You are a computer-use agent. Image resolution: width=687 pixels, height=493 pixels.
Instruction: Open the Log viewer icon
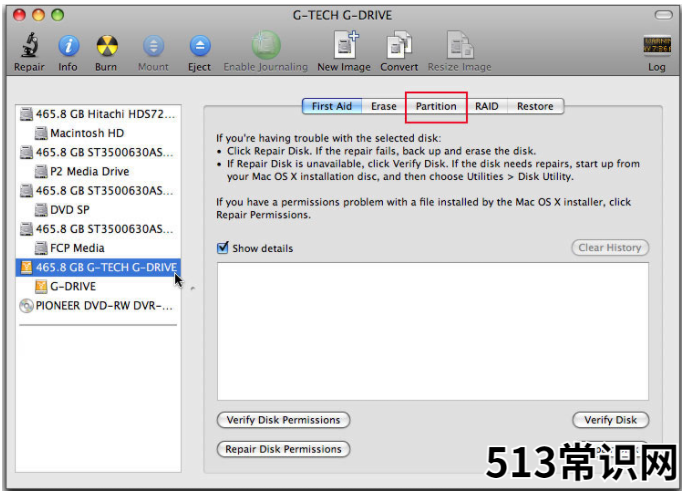(657, 46)
